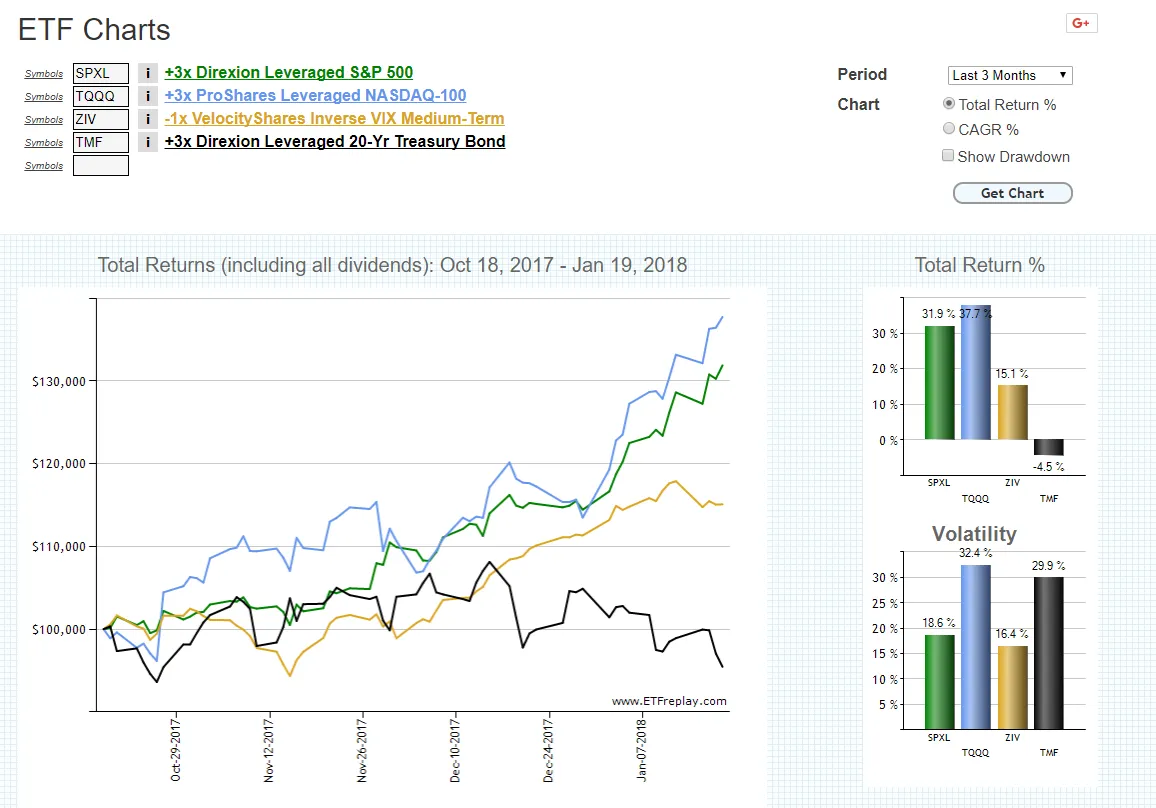Click the SPXL 18.6 % volatility bar

pyautogui.click(x=939, y=682)
